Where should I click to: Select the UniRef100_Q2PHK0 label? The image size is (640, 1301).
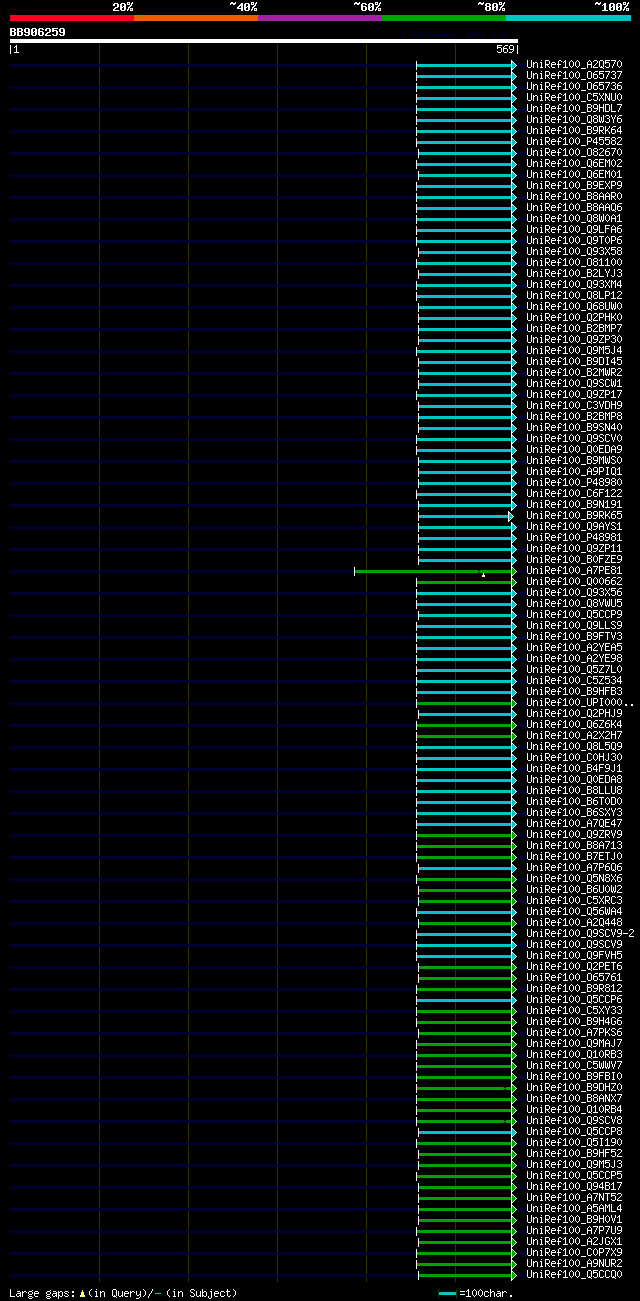coord(574,317)
